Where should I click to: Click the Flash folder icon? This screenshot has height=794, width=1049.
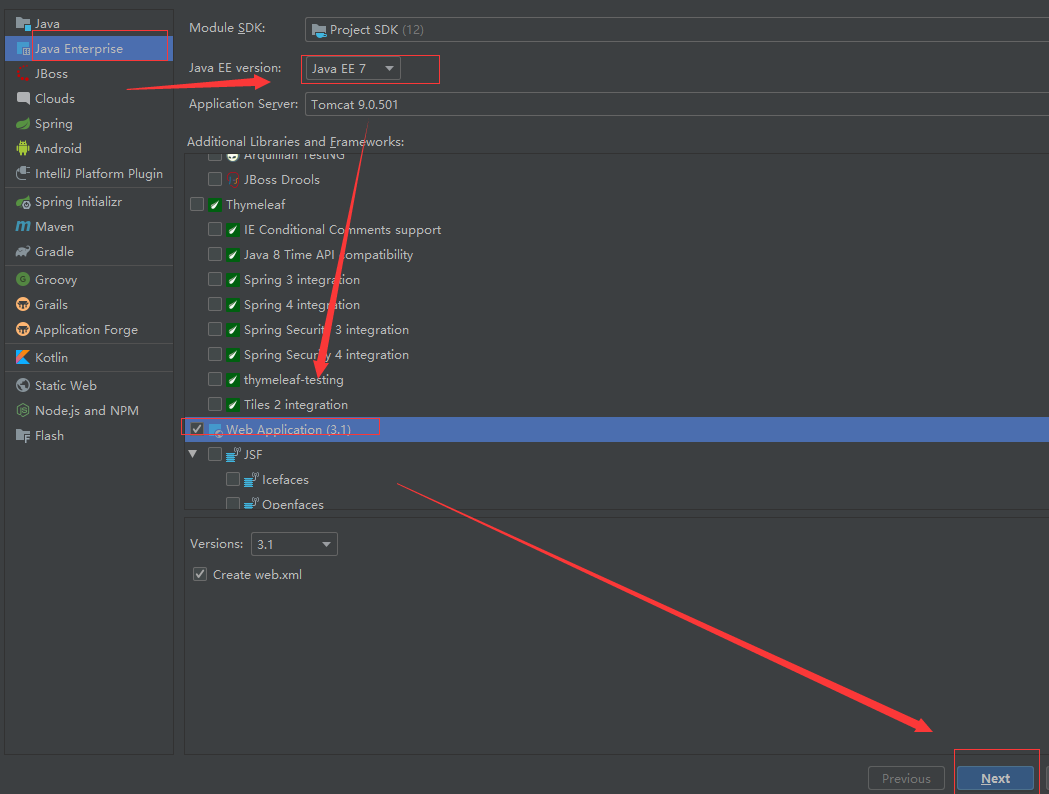[23, 435]
